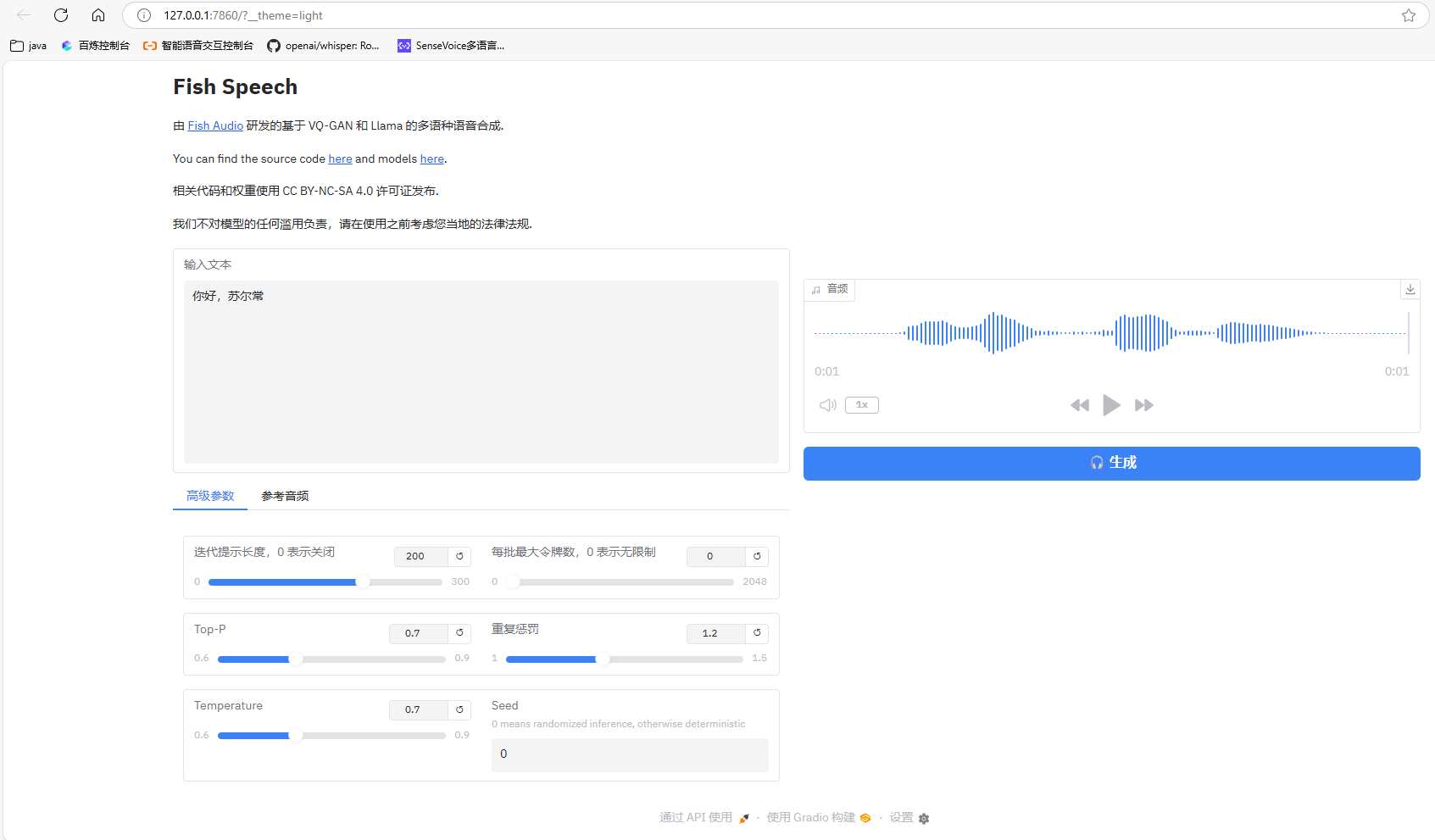Viewport: 1435px width, 840px height.
Task: Fast-forward the audio playback
Action: [1144, 405]
